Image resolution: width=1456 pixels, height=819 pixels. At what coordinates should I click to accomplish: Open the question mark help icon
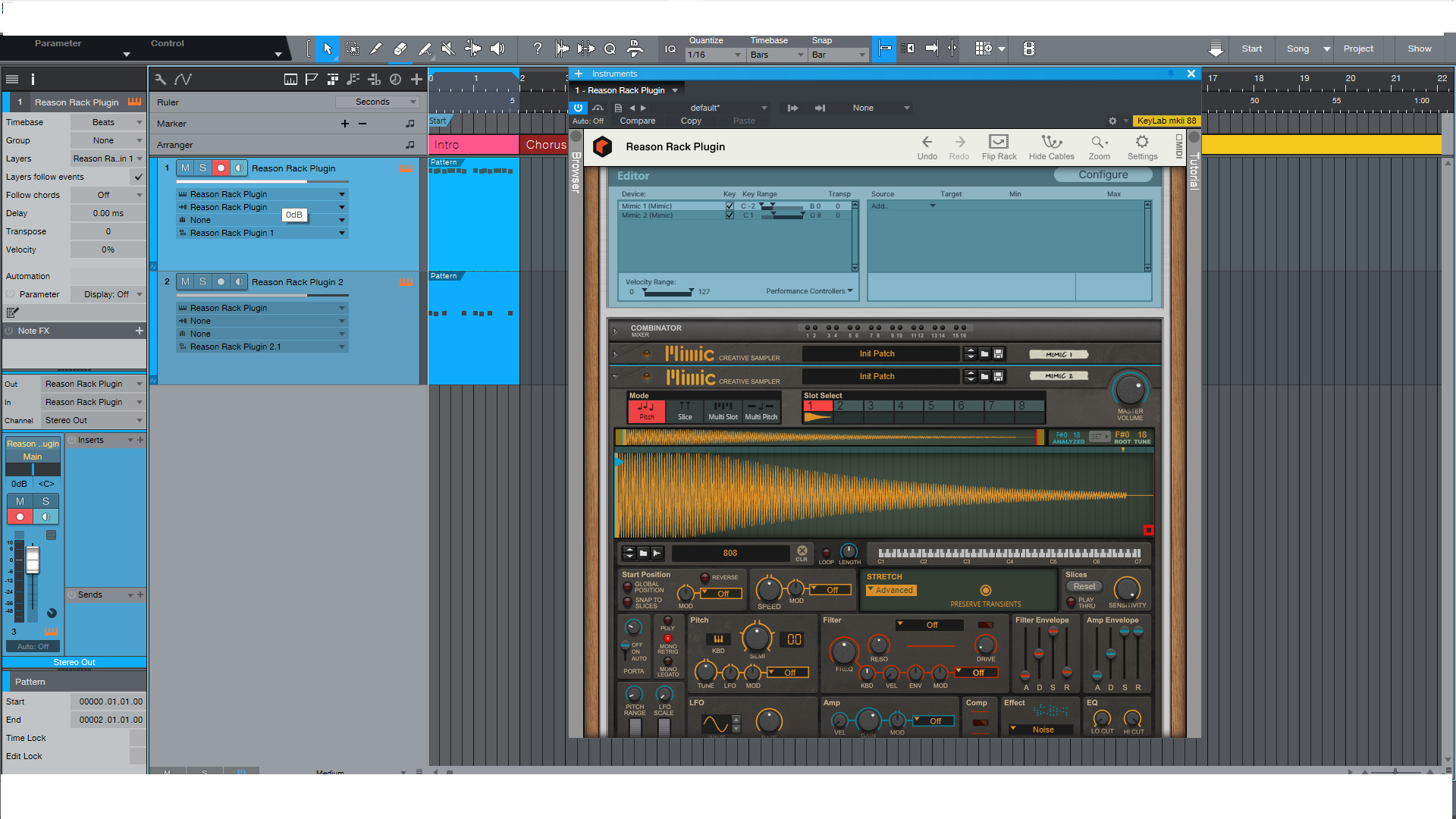537,49
